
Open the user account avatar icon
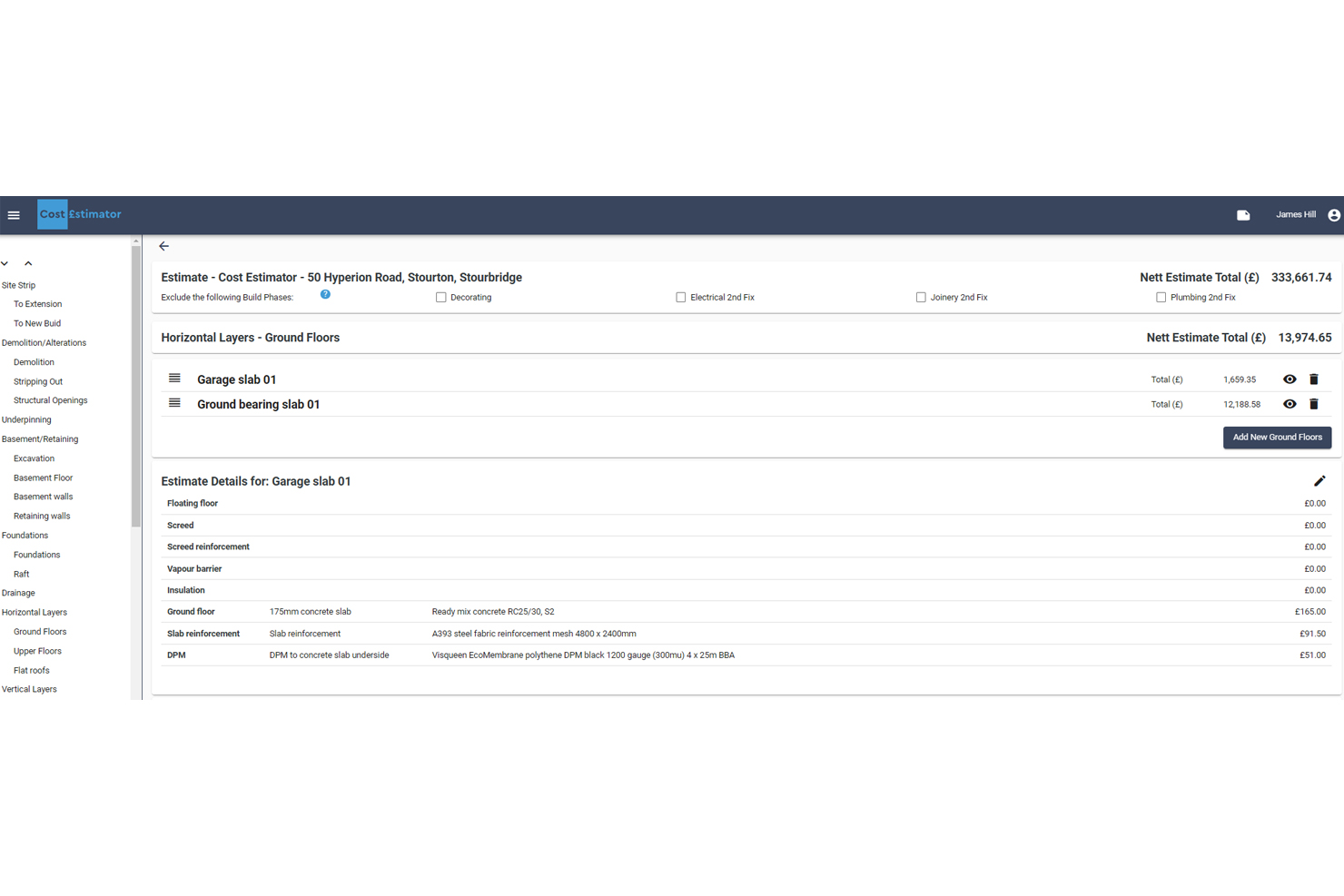[x=1333, y=215]
